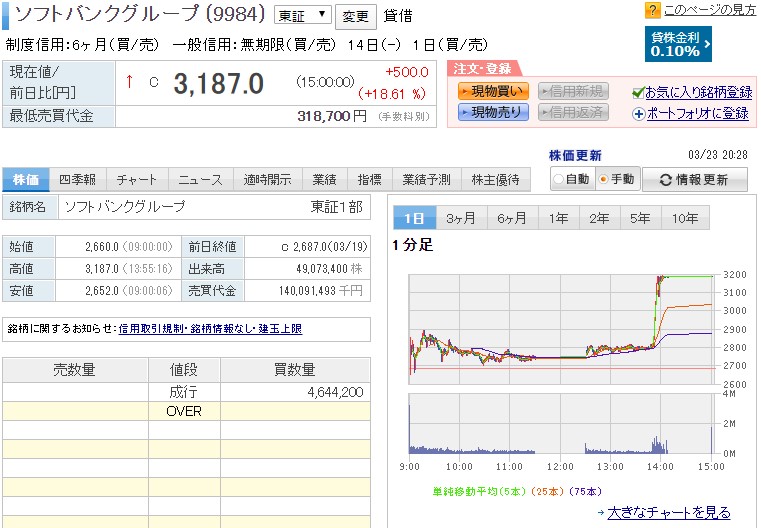Click the 情報更新 refresh button
761x528 pixels.
click(695, 180)
